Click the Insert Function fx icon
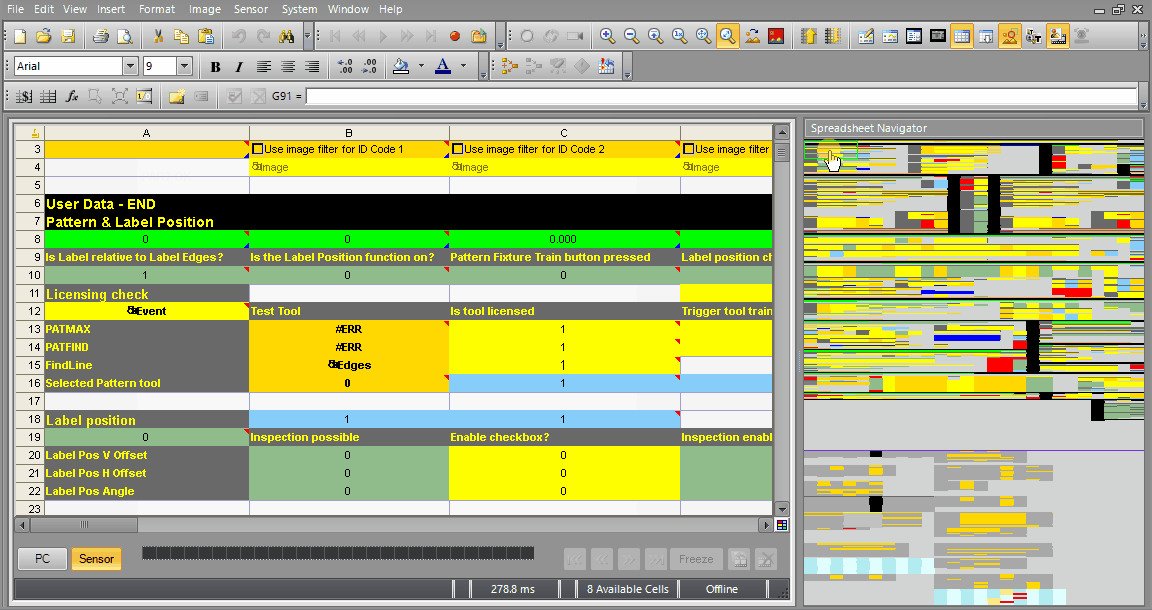 point(72,97)
